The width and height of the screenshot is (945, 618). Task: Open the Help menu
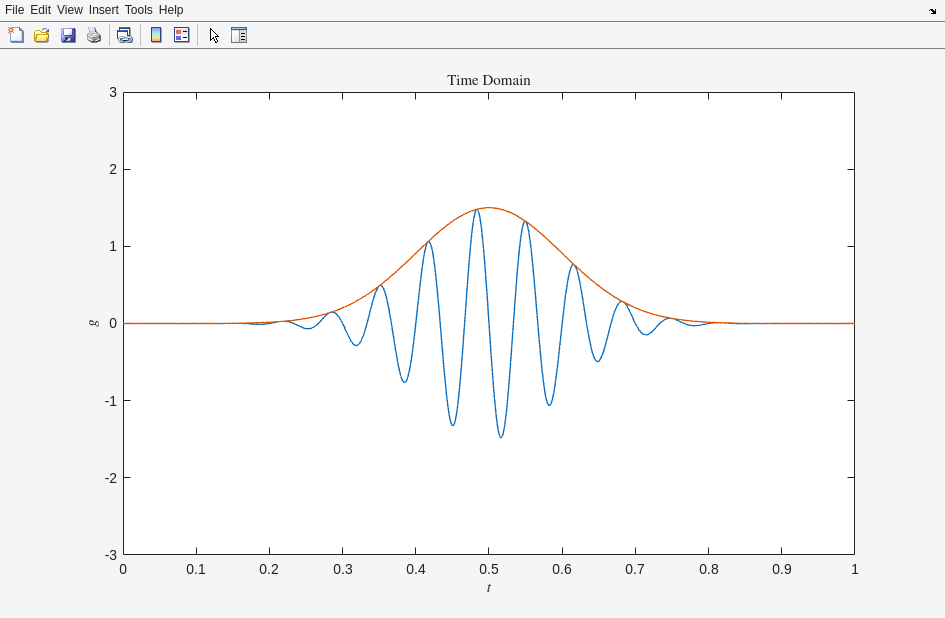(x=171, y=10)
